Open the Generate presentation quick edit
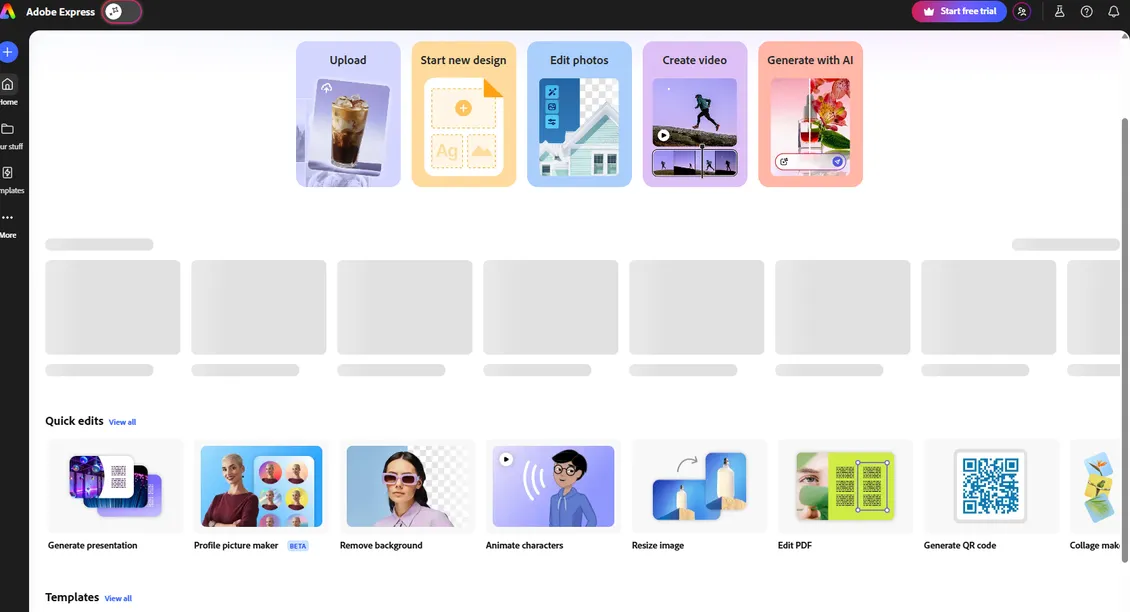Viewport: 1130px width, 612px height. tap(115, 496)
